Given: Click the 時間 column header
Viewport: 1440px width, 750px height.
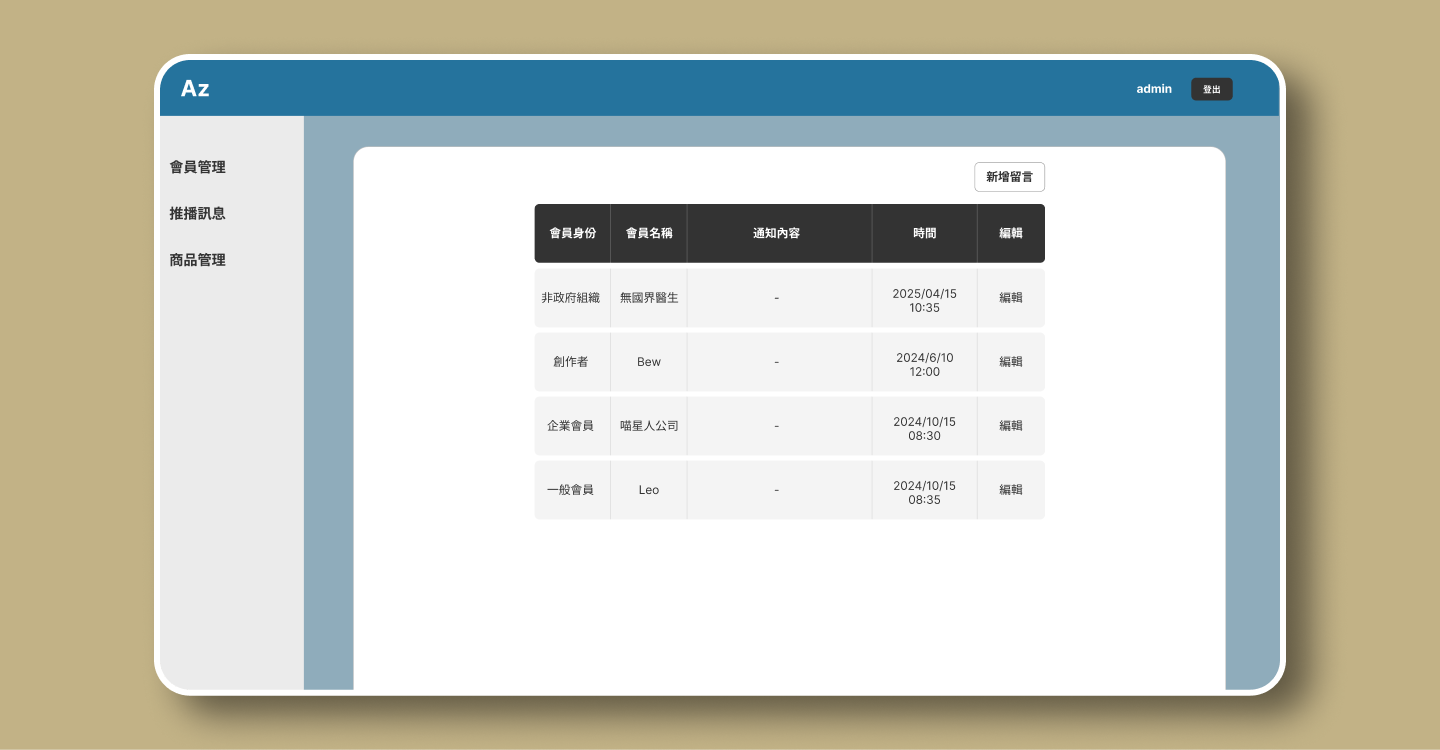Looking at the screenshot, I should (924, 233).
